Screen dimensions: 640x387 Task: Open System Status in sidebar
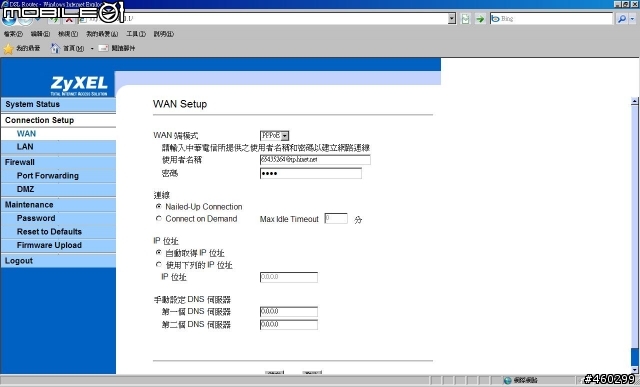tap(58, 104)
